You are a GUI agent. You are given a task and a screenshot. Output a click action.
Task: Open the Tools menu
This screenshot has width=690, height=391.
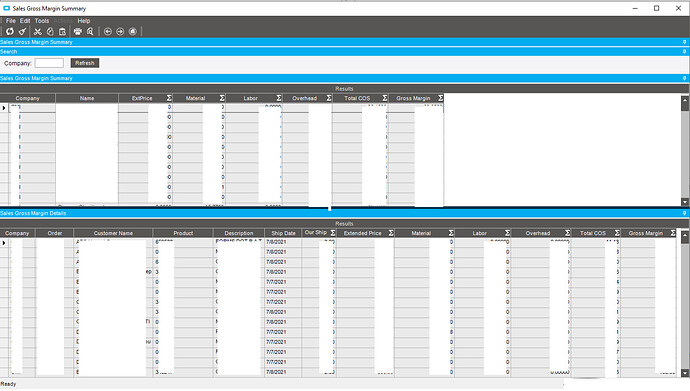42,21
